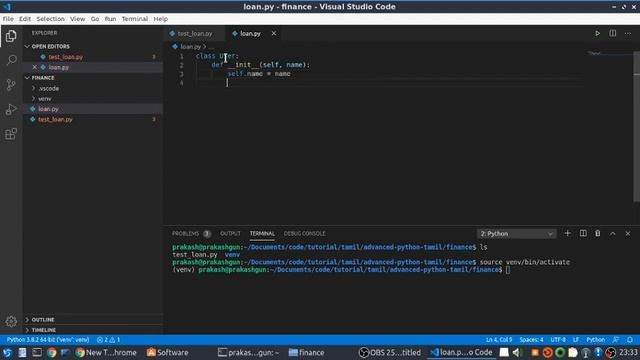
Task: Open the Source Control view
Action: point(11,84)
